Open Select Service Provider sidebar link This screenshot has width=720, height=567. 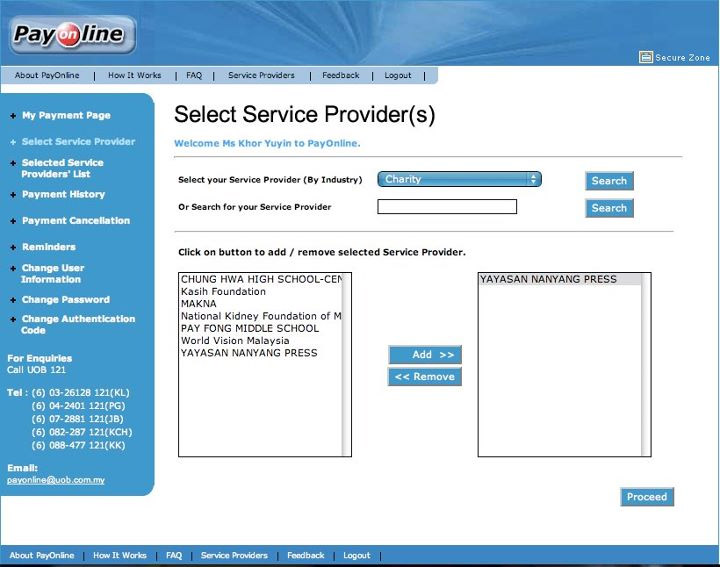coord(79,141)
